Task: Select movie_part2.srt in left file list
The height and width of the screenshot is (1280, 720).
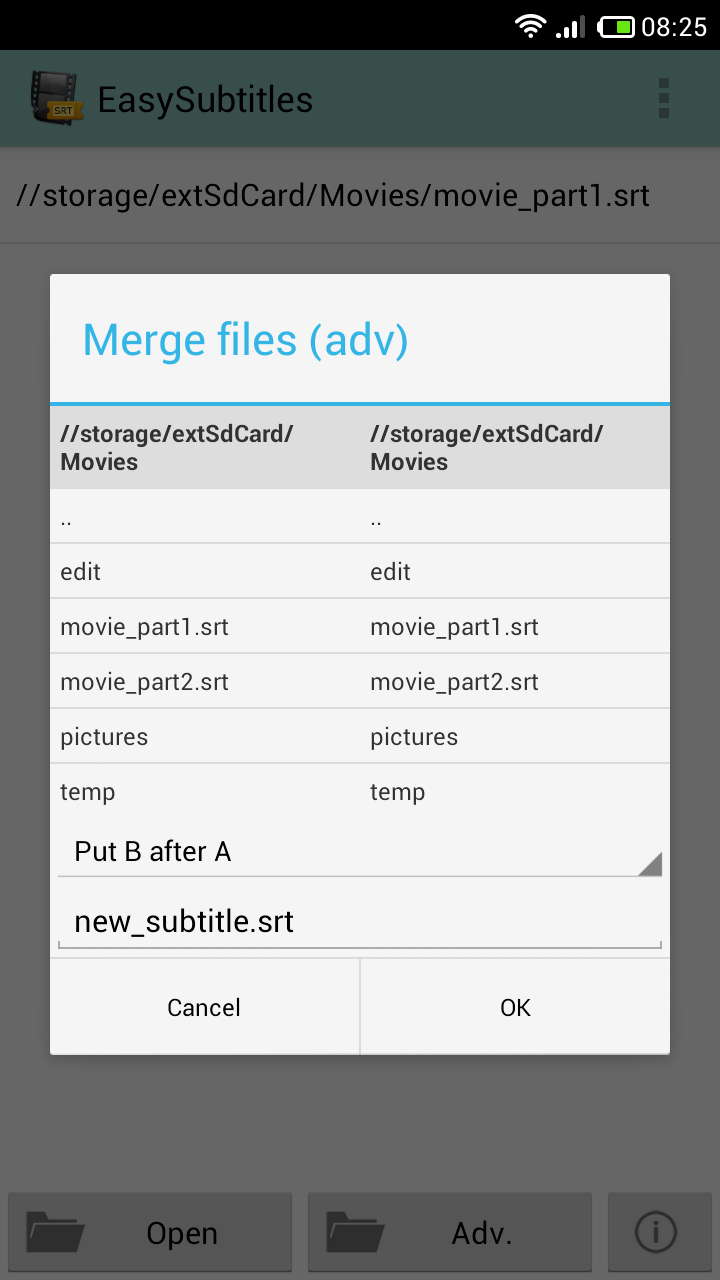Action: click(x=145, y=682)
